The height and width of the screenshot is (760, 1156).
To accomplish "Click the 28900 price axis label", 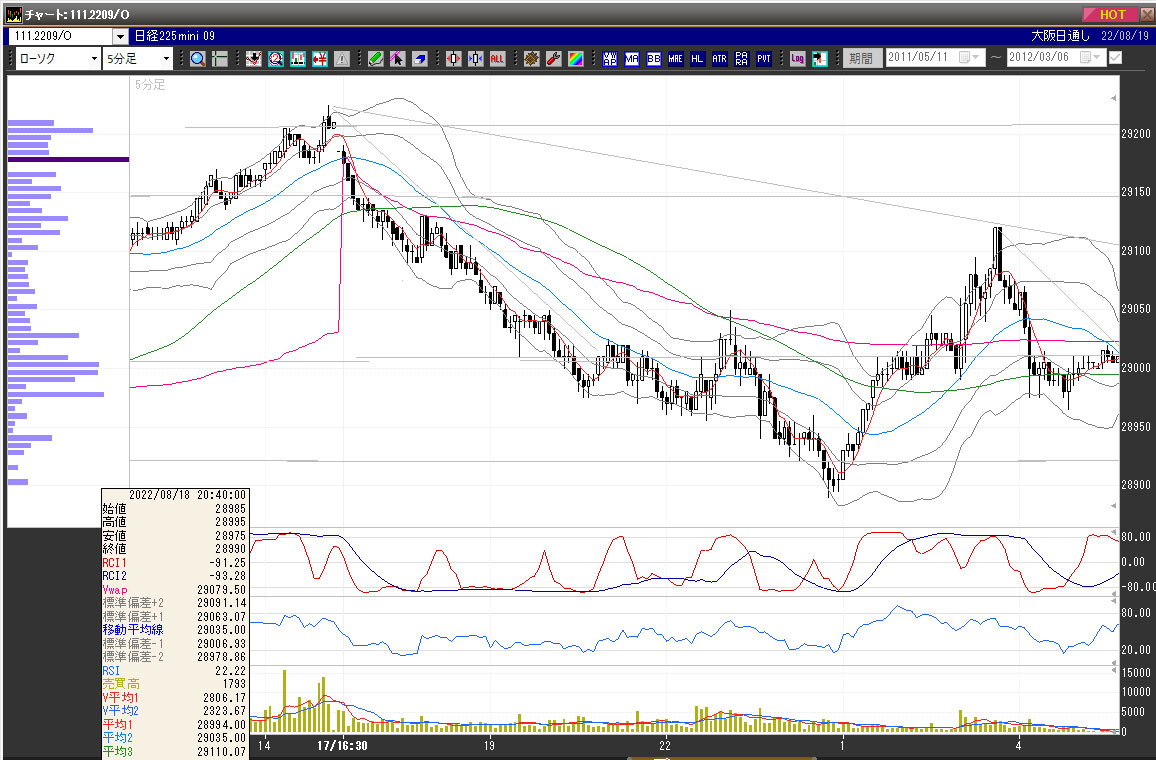I will coord(1135,485).
